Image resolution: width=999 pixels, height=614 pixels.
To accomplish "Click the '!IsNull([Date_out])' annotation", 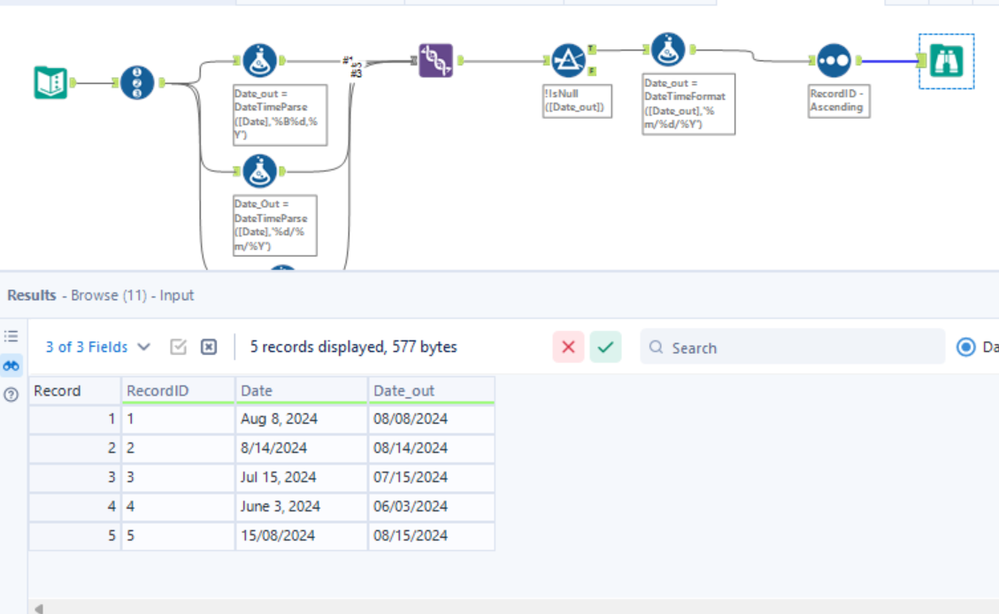I will click(x=577, y=101).
